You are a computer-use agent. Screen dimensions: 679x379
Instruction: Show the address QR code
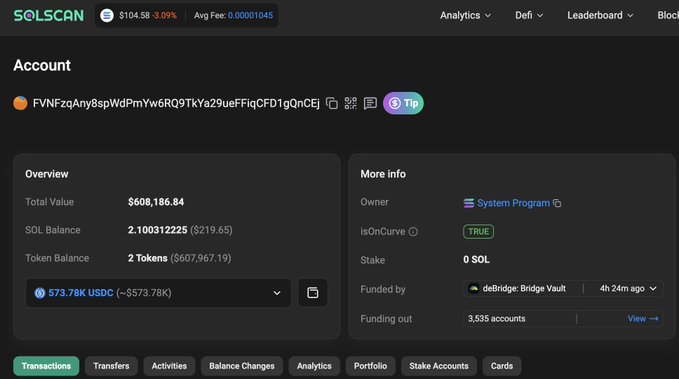pyautogui.click(x=350, y=103)
